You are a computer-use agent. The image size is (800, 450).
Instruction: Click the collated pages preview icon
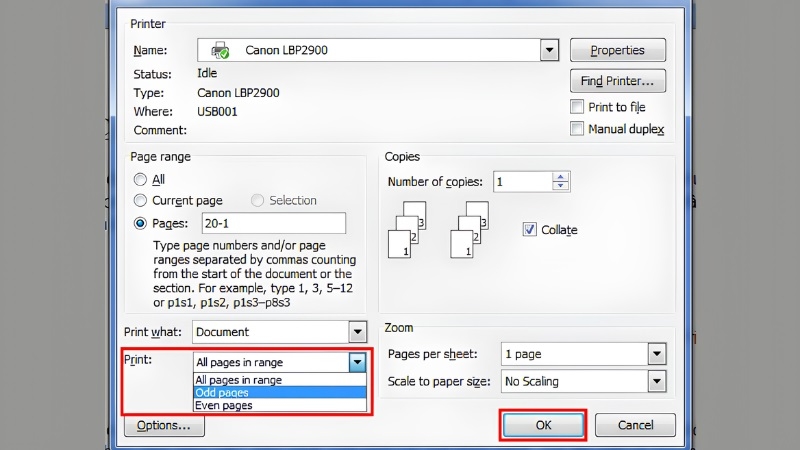tap(407, 230)
